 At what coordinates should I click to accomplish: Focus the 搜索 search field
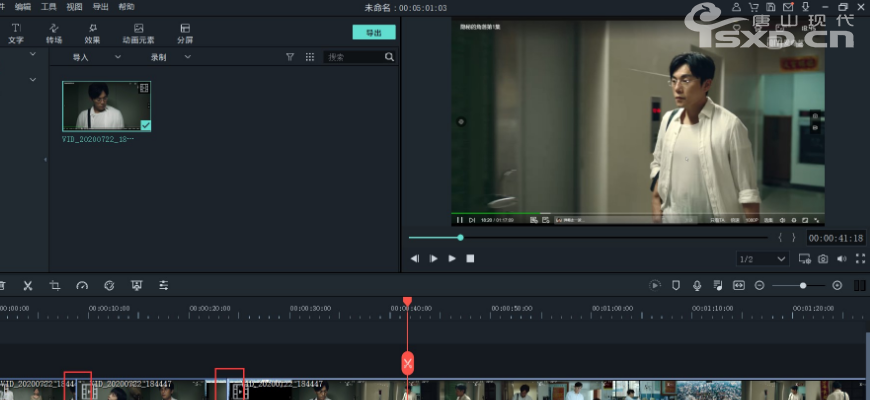click(x=353, y=57)
